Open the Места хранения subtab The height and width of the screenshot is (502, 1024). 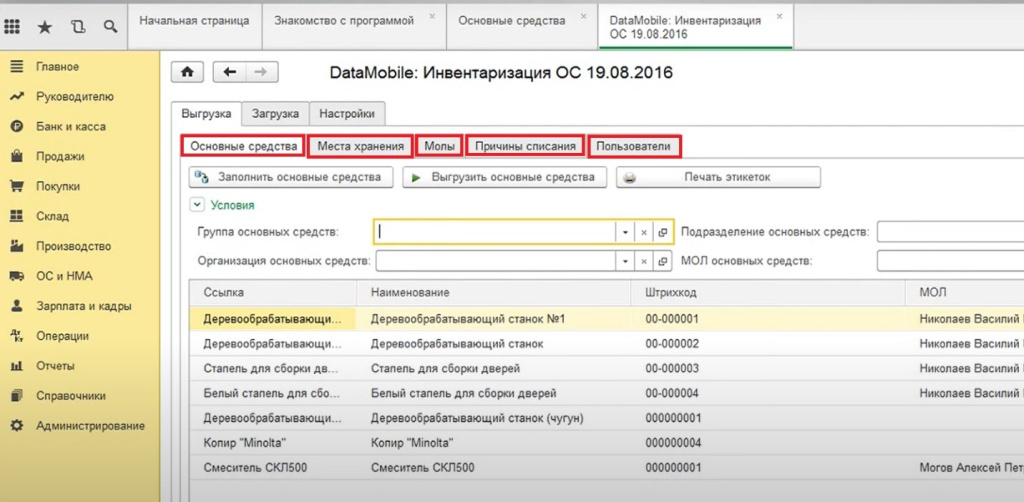(360, 146)
